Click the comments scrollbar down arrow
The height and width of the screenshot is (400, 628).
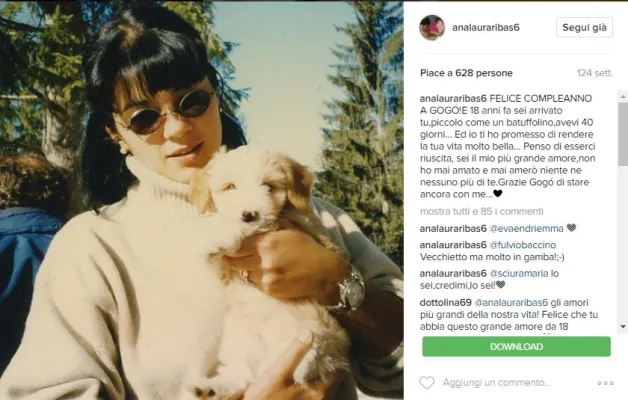click(x=623, y=327)
